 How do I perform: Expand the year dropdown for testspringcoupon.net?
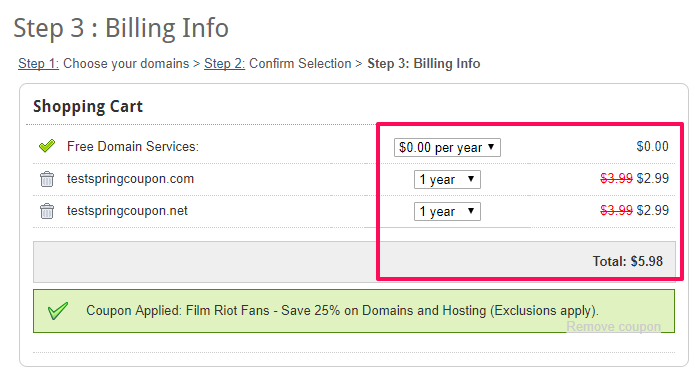(x=447, y=211)
